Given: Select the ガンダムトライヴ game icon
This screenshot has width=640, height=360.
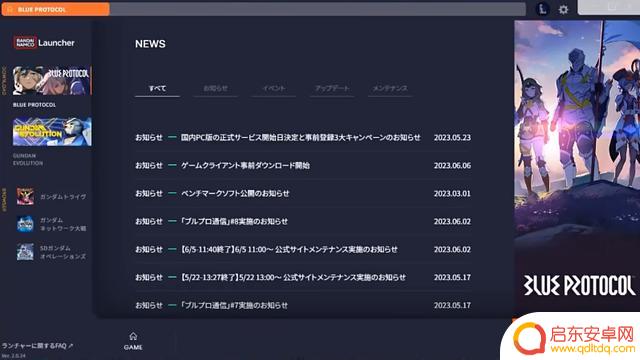Looking at the screenshot, I should pyautogui.click(x=25, y=196).
